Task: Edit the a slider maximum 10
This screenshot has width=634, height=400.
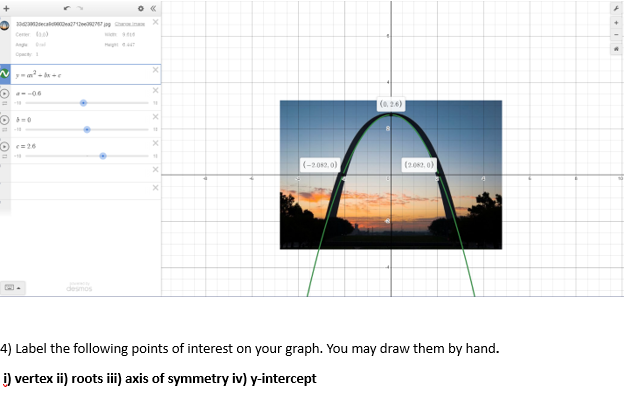Action: point(155,103)
